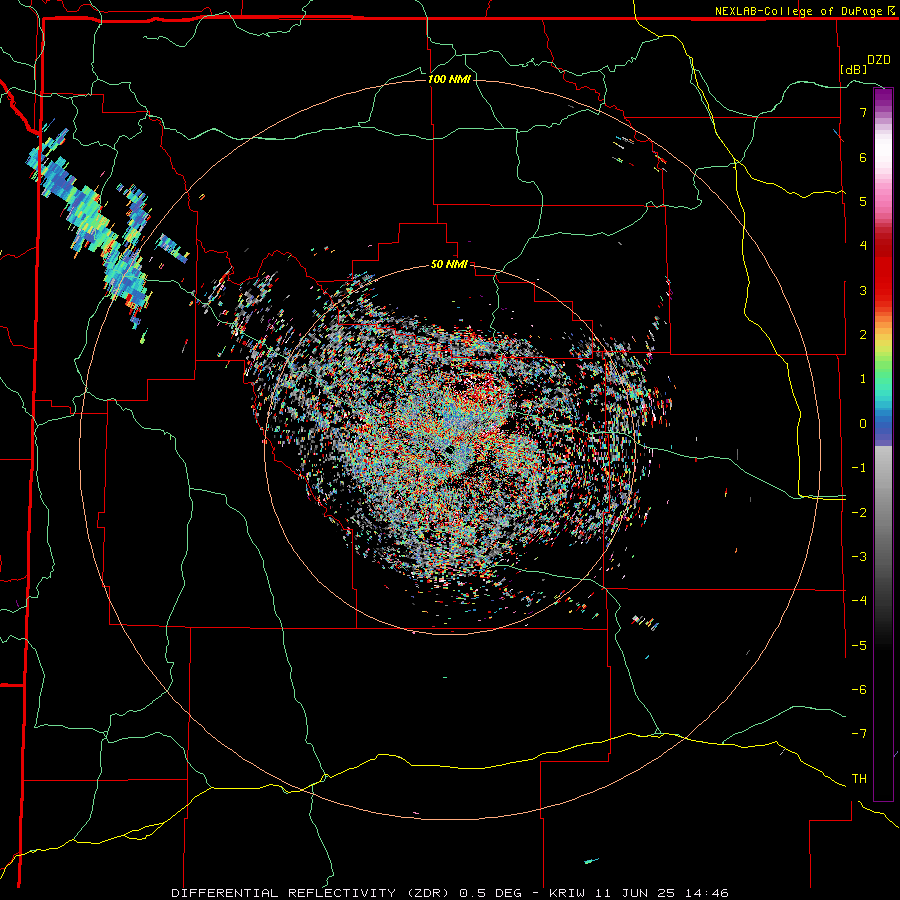Select the -7 dB tick label
The height and width of the screenshot is (900, 900).
click(x=859, y=734)
